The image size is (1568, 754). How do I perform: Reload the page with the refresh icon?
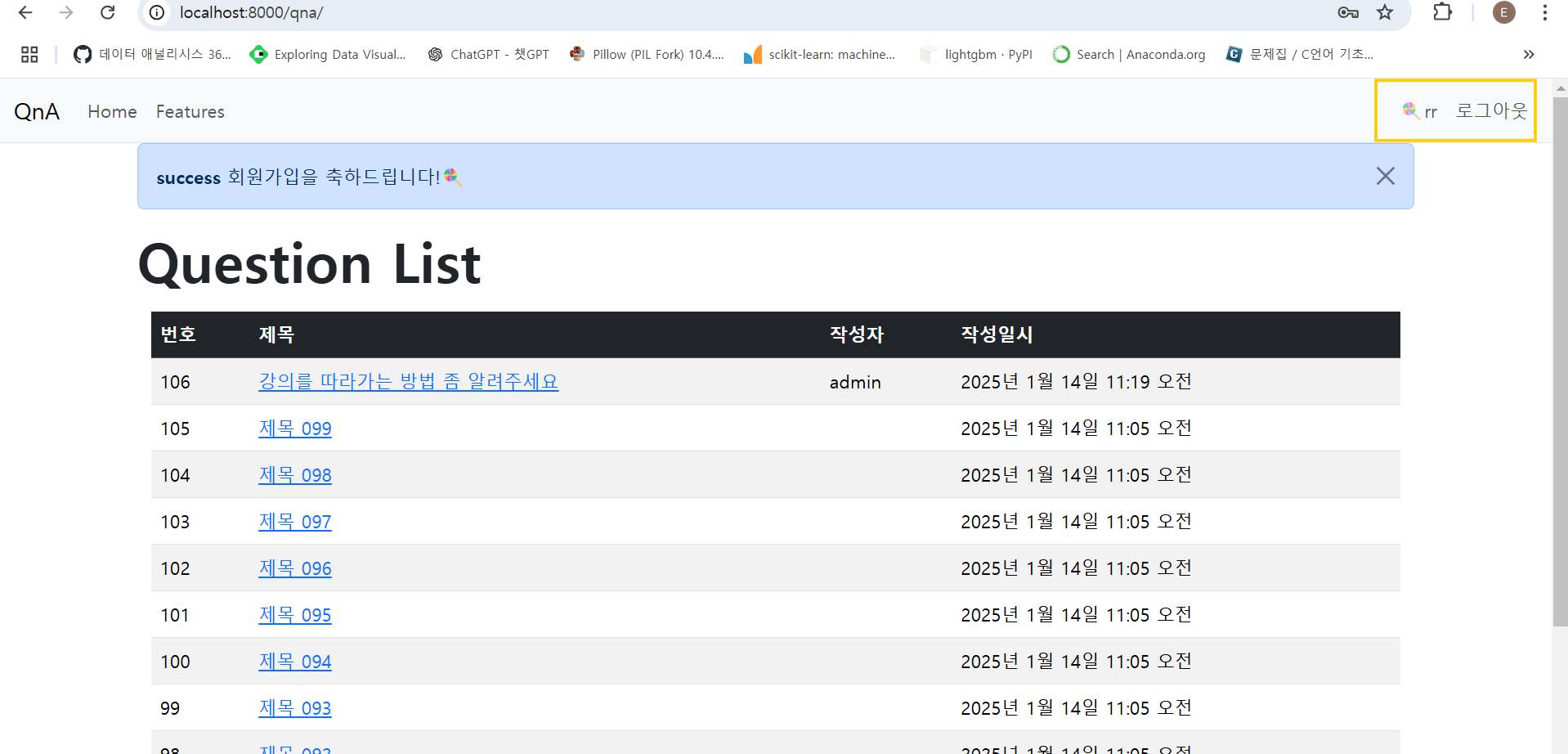click(x=107, y=12)
